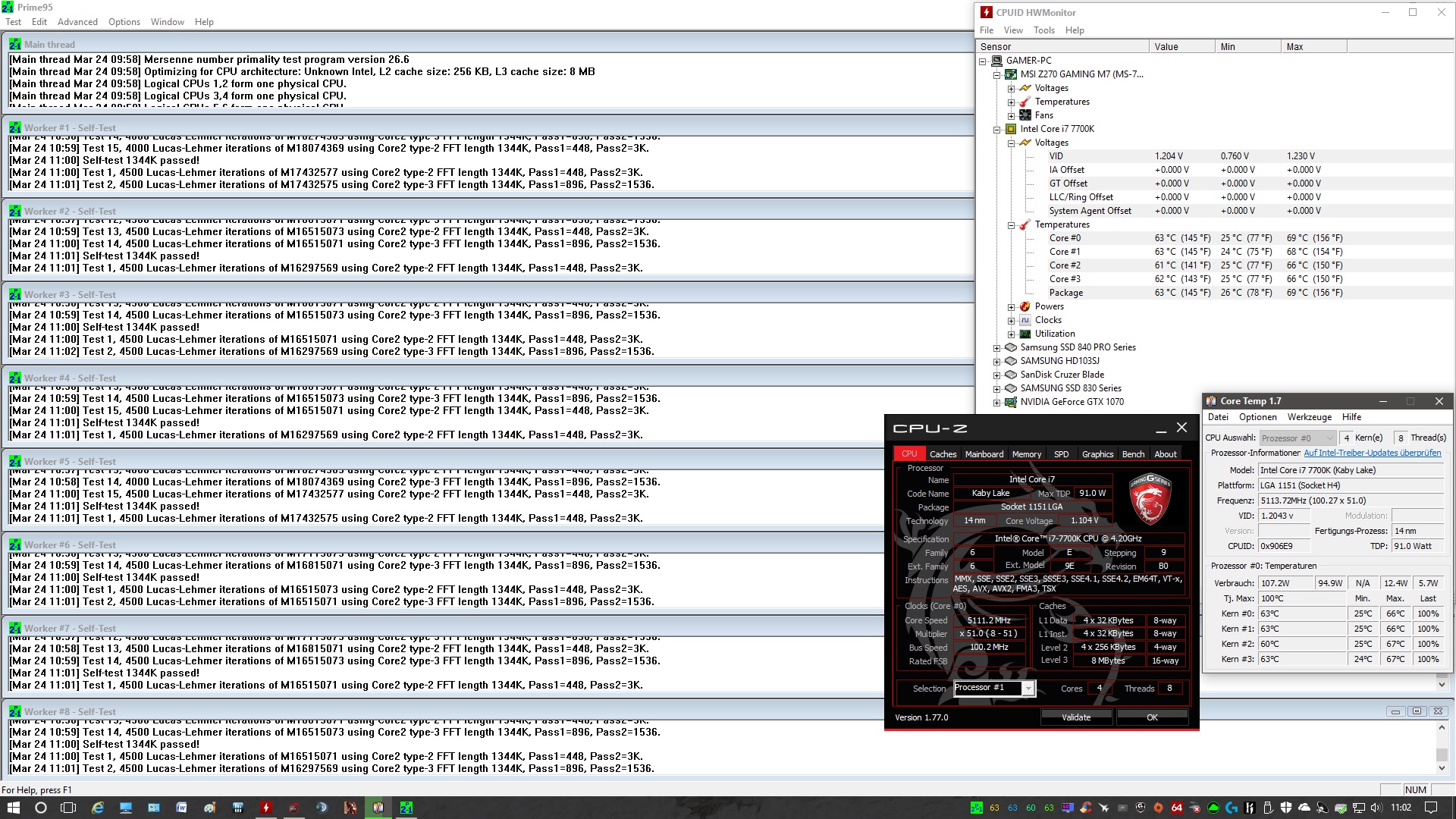Open Action Center notification icon

coord(1430,808)
